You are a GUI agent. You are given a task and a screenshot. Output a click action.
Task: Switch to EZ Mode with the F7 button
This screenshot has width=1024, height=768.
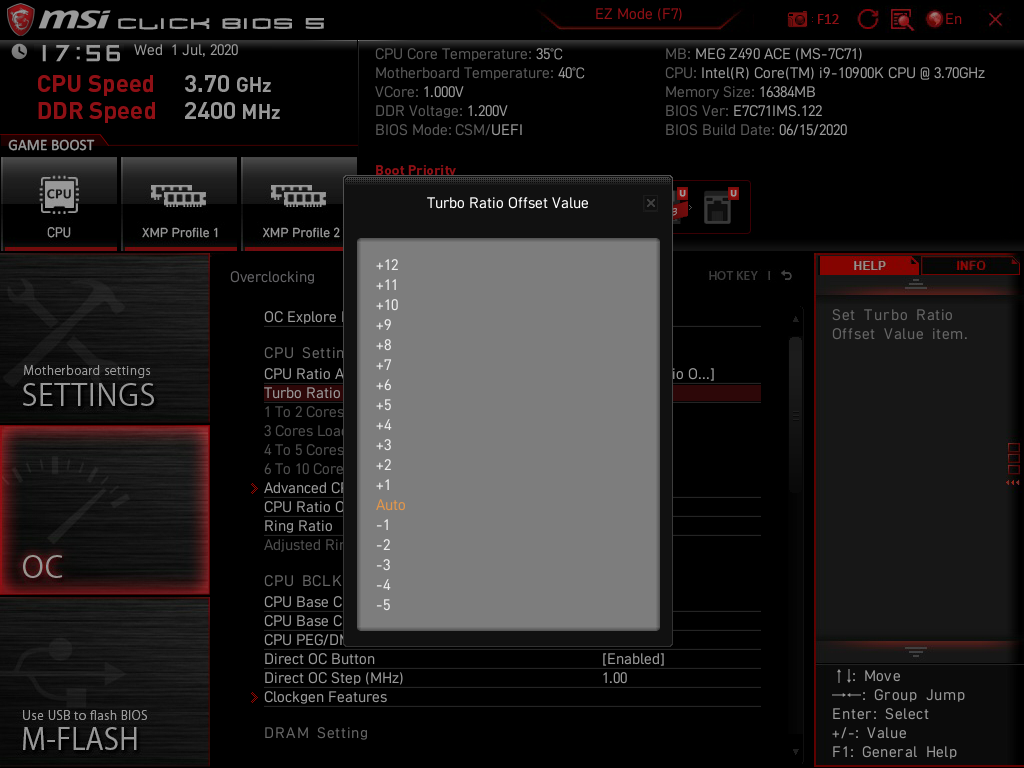[640, 14]
